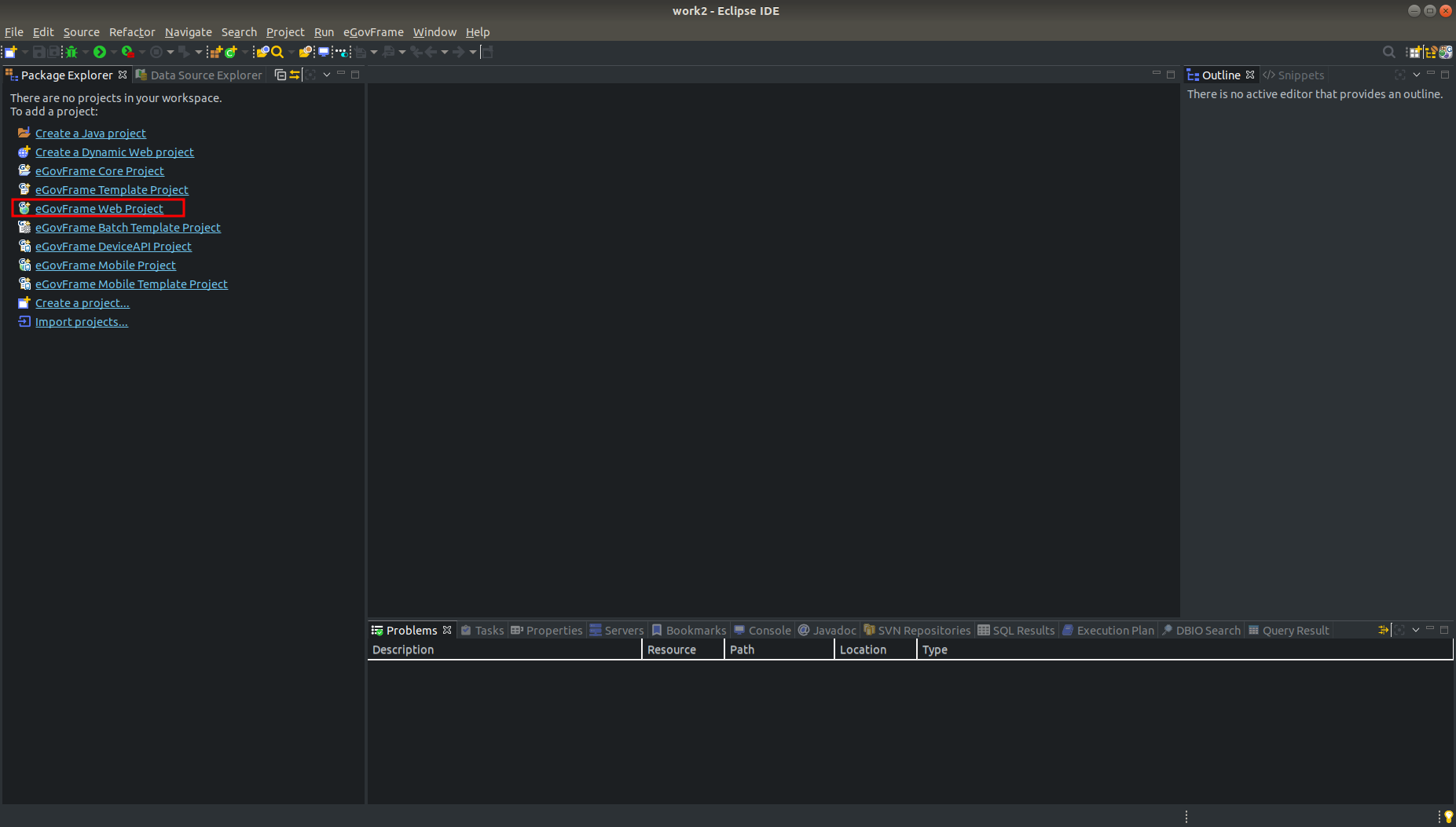Click the eGovFrame Batch Template Project link
The width and height of the screenshot is (1456, 827).
pyautogui.click(x=128, y=228)
